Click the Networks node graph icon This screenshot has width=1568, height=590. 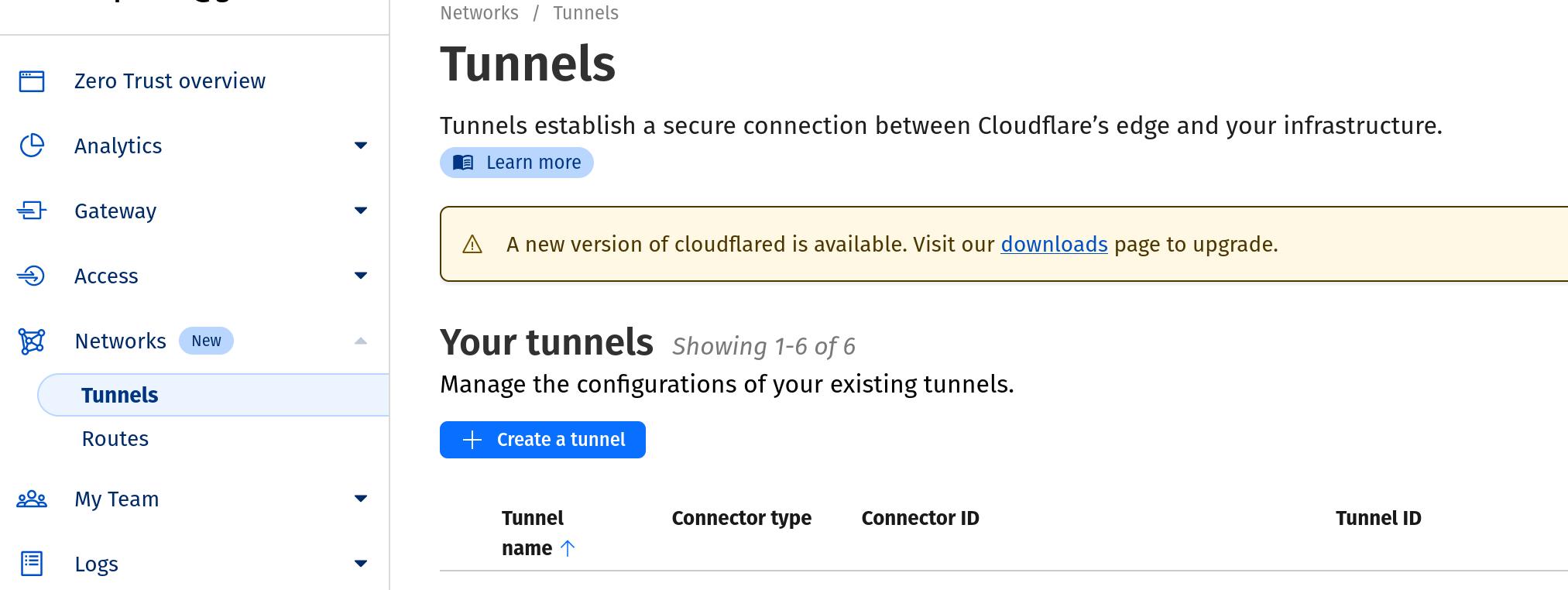click(x=32, y=341)
